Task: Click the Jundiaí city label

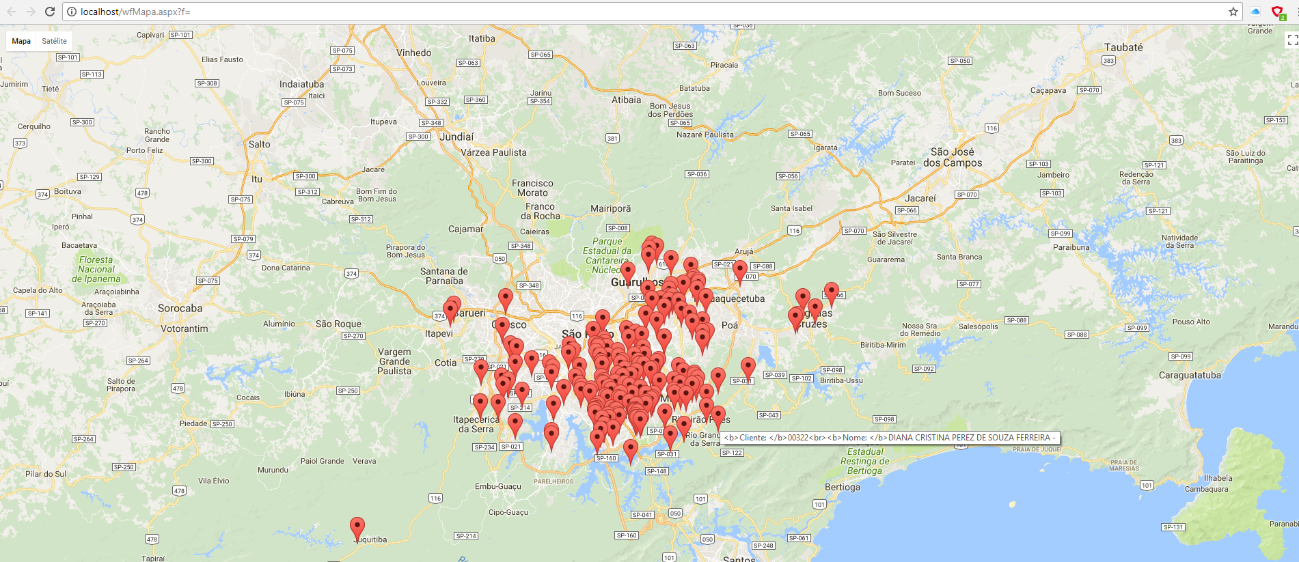Action: [x=456, y=136]
